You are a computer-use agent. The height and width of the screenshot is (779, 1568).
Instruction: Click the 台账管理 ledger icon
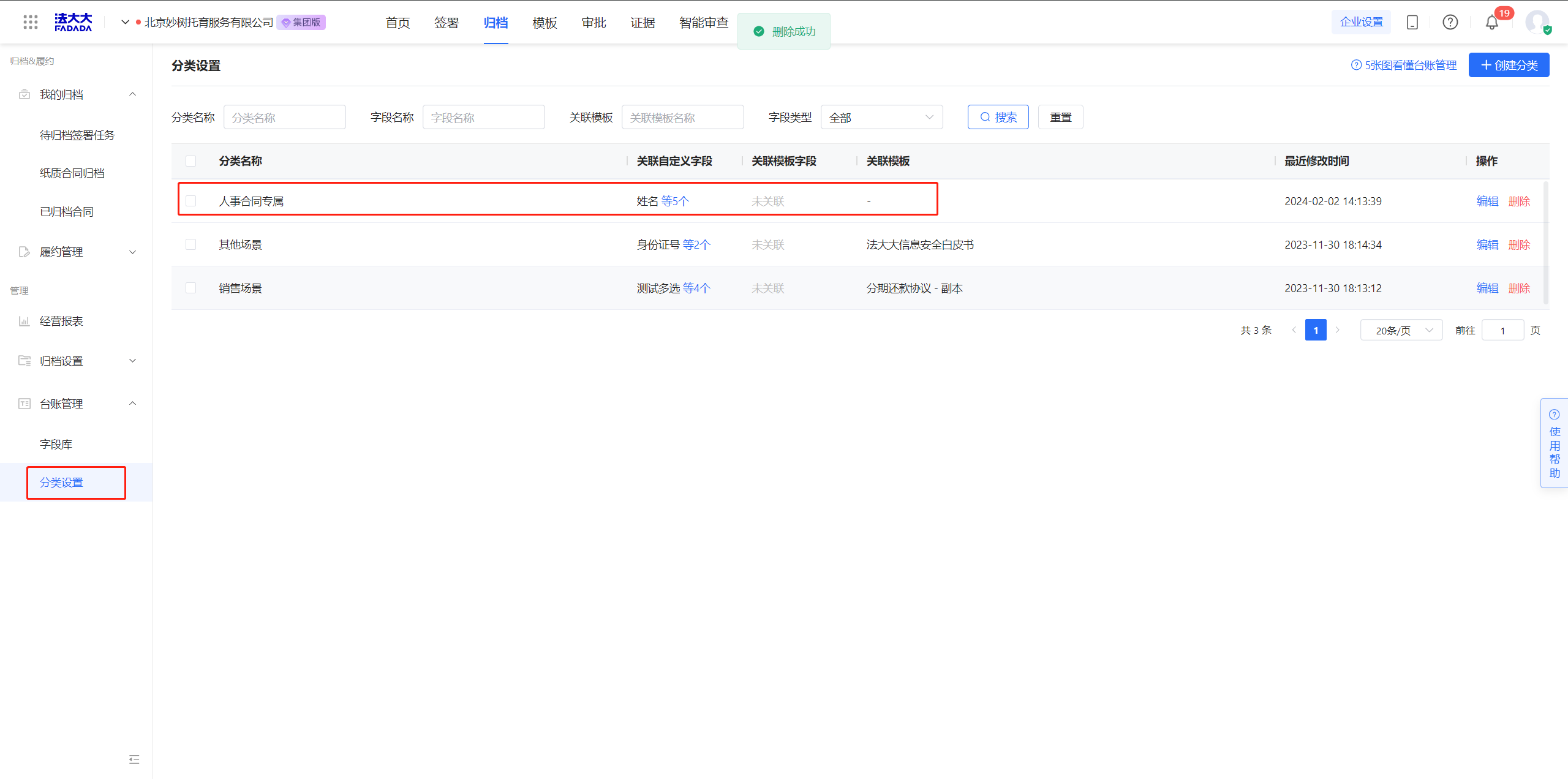point(24,404)
